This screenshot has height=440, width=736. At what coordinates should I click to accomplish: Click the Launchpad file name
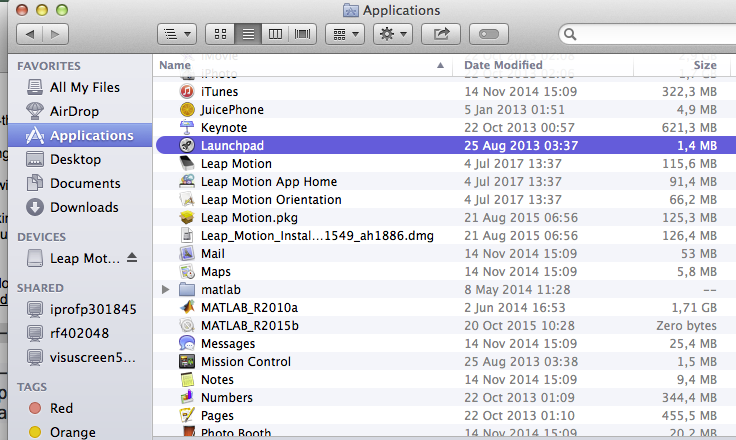(x=232, y=146)
